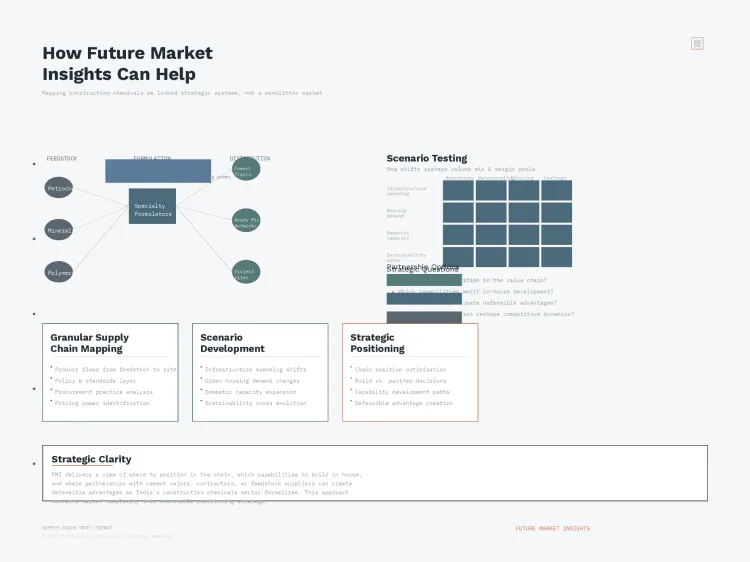Open the Scenario Development card
The width and height of the screenshot is (750, 562).
[260, 372]
